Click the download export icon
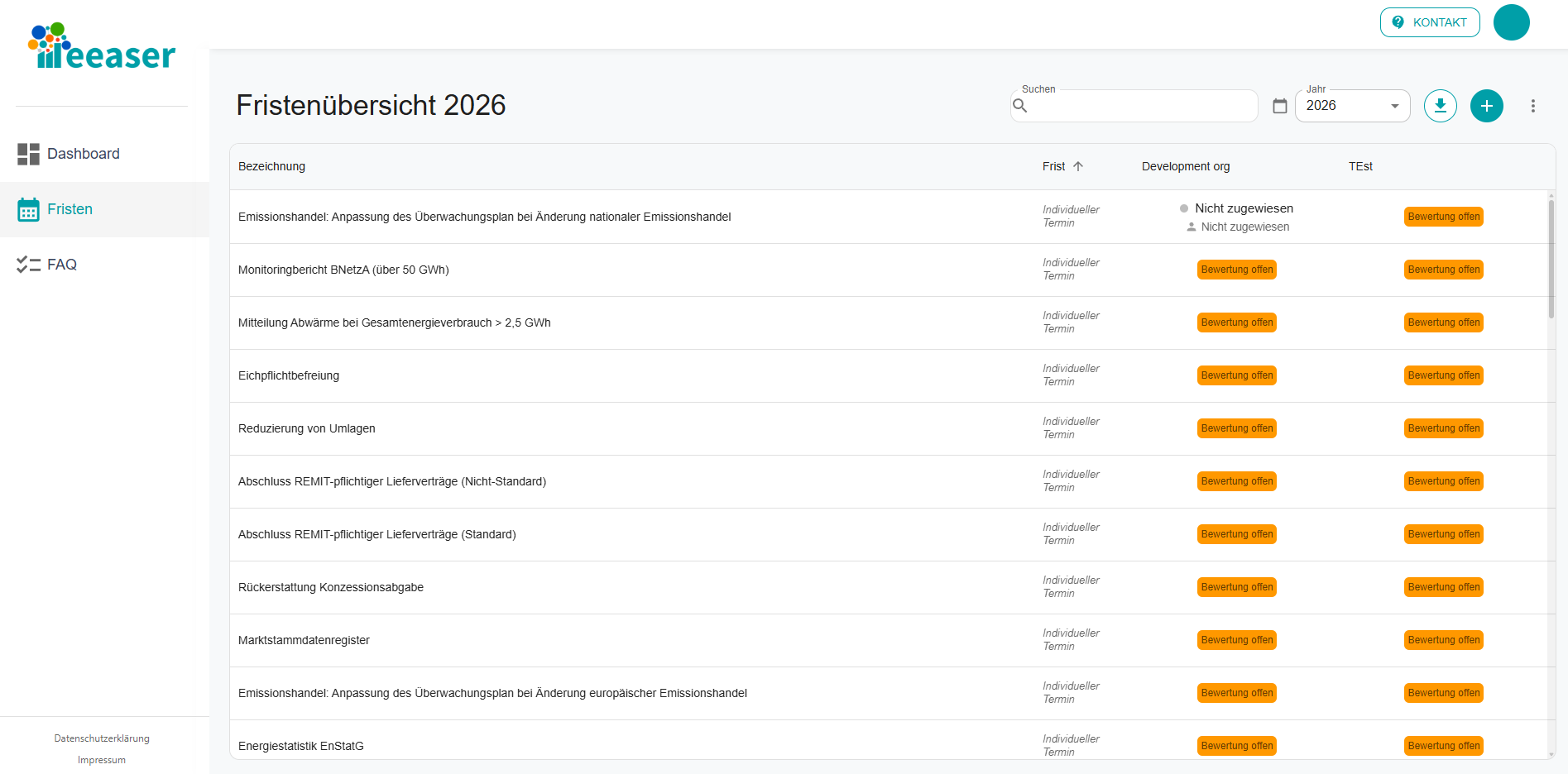The image size is (1568, 774). point(1440,106)
